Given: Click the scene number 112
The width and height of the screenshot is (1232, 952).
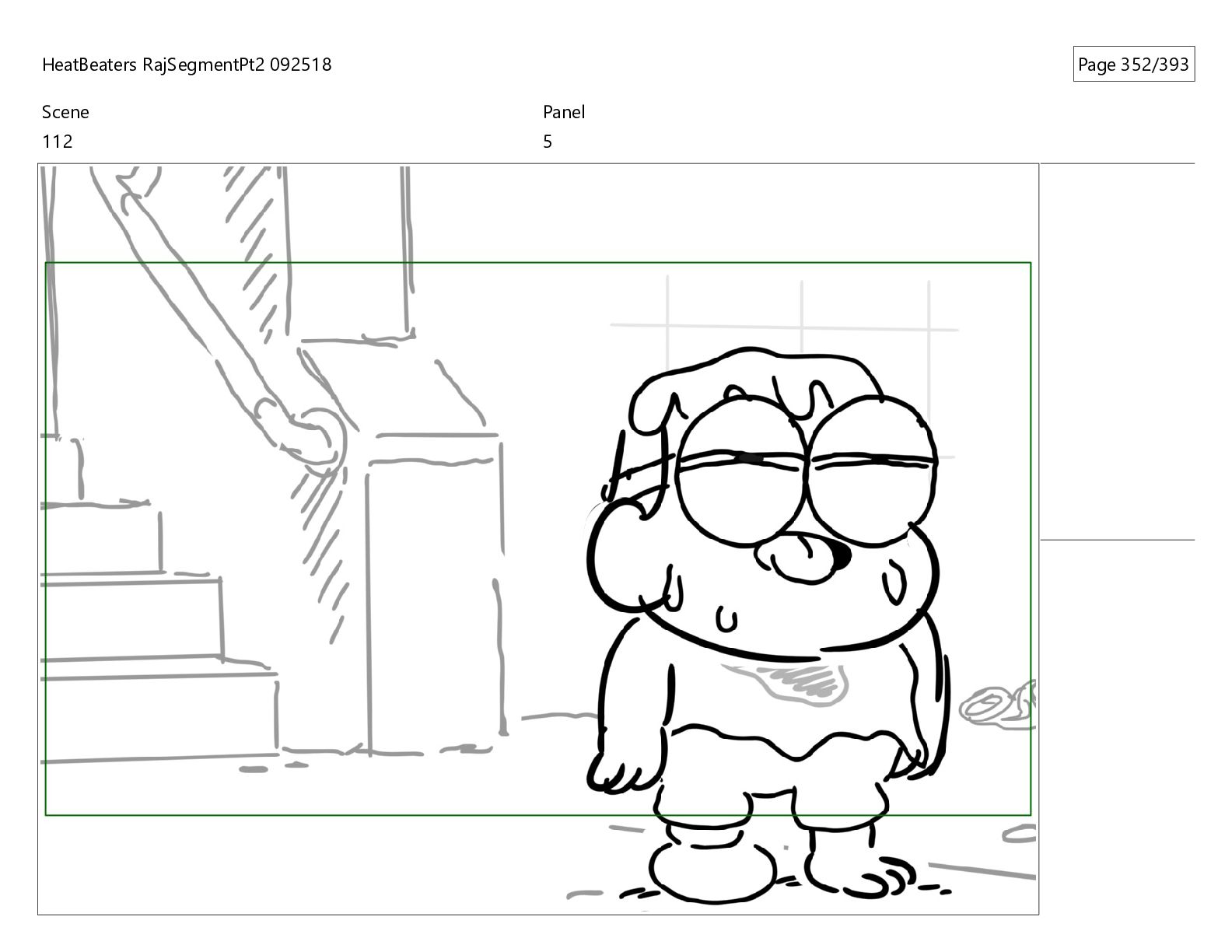Looking at the screenshot, I should pos(57,142).
